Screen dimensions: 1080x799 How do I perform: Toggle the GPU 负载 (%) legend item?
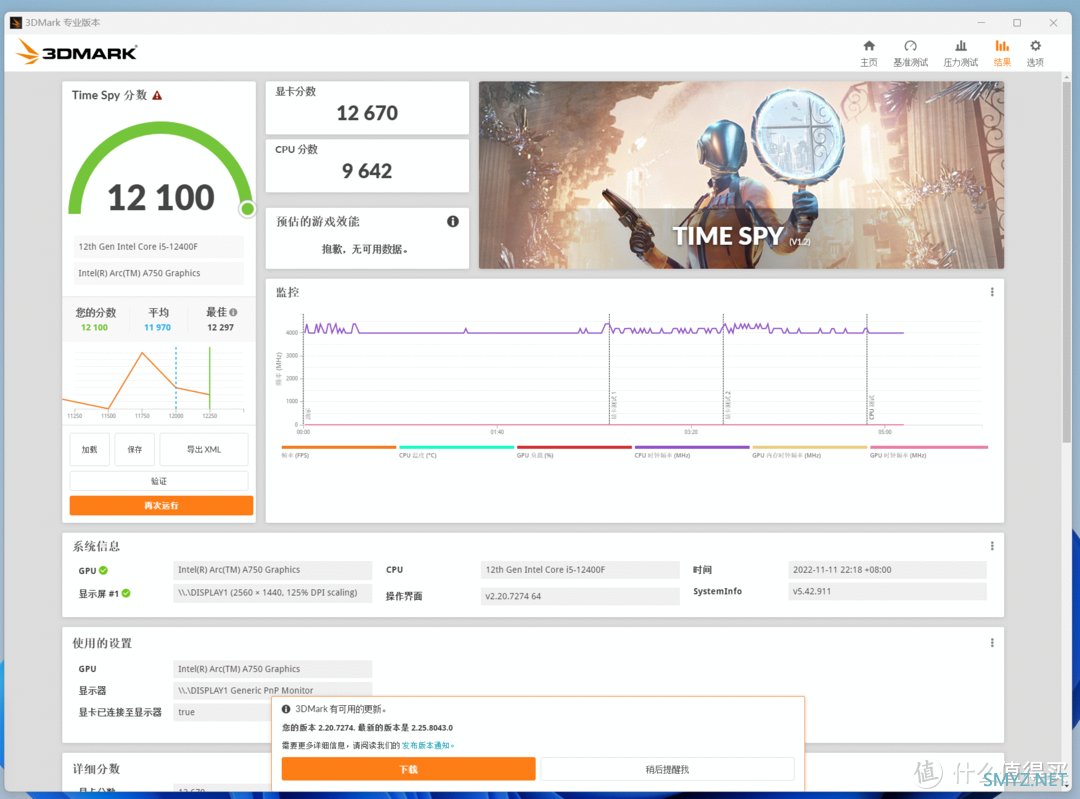(574, 452)
